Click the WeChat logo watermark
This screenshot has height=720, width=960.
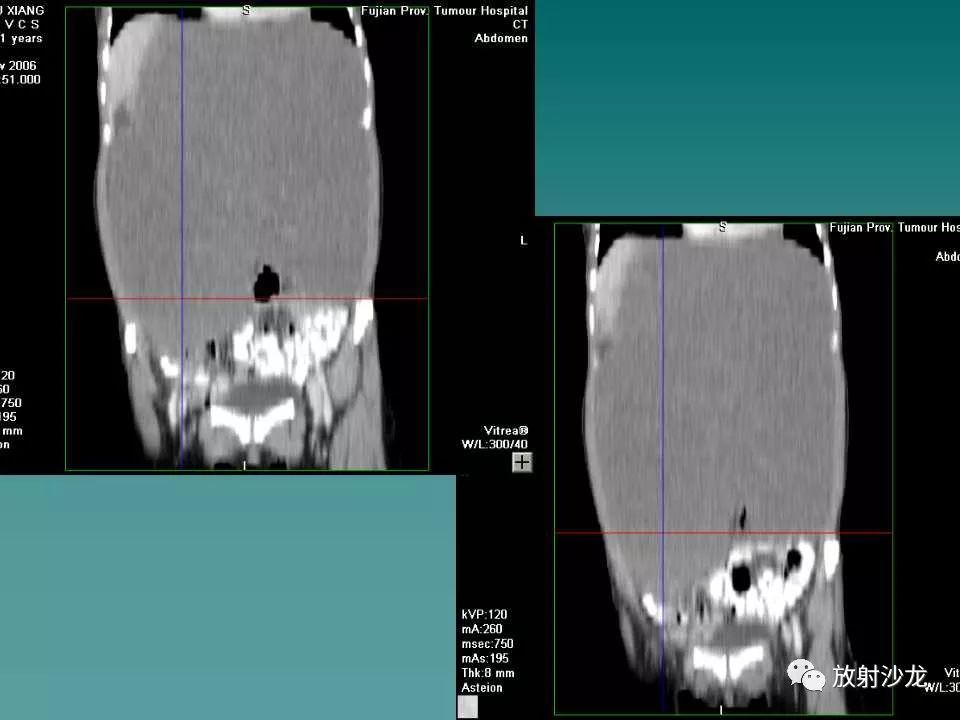pyautogui.click(x=806, y=675)
